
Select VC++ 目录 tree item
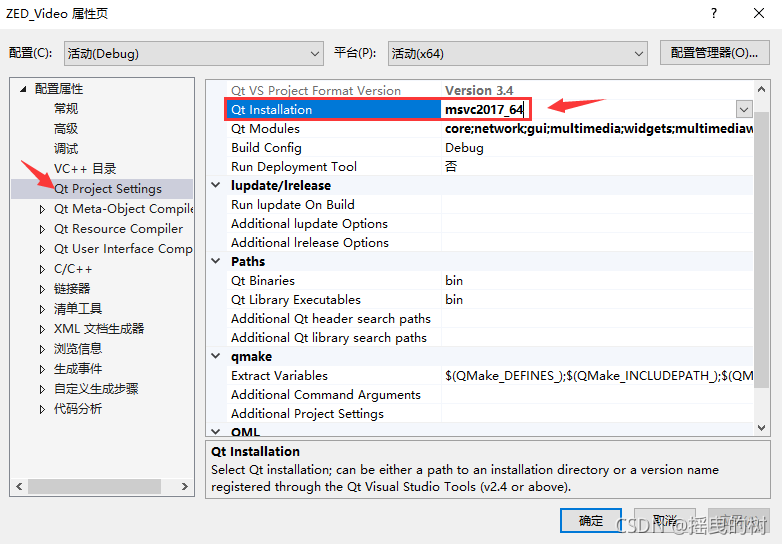point(85,169)
